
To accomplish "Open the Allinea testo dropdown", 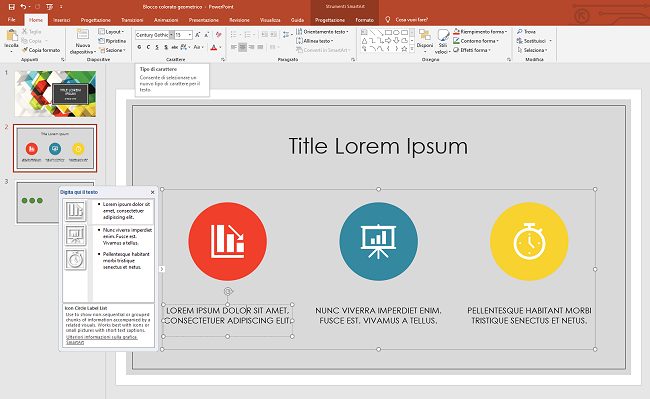I will tap(315, 41).
